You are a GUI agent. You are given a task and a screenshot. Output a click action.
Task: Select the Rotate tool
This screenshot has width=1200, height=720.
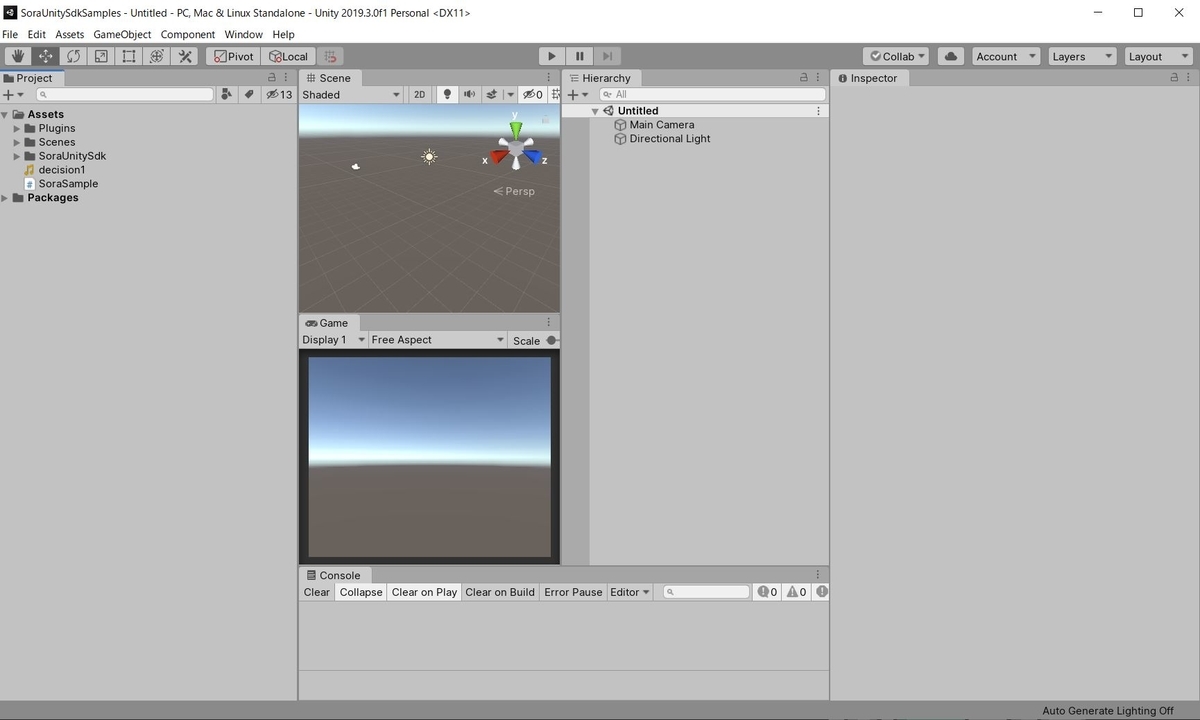pos(73,56)
